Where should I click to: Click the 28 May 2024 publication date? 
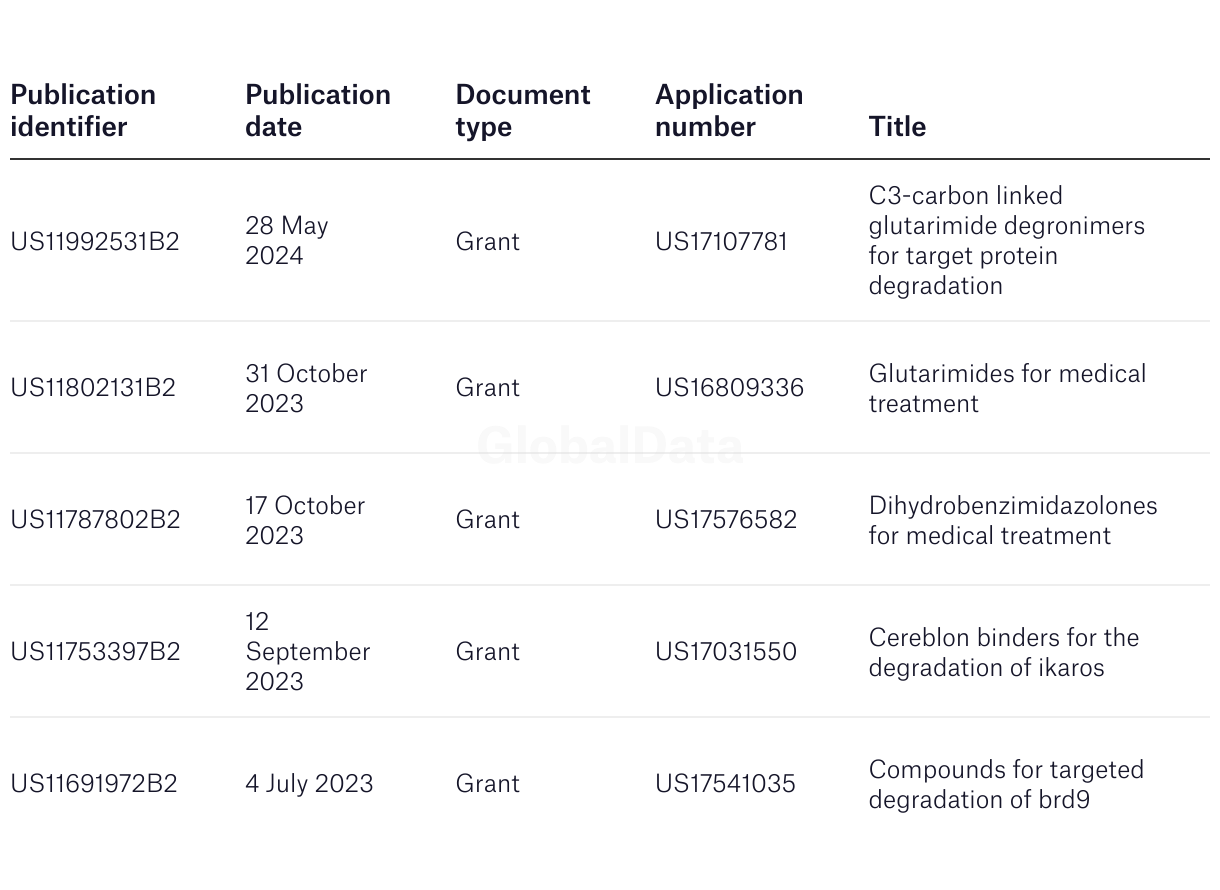pyautogui.click(x=287, y=240)
